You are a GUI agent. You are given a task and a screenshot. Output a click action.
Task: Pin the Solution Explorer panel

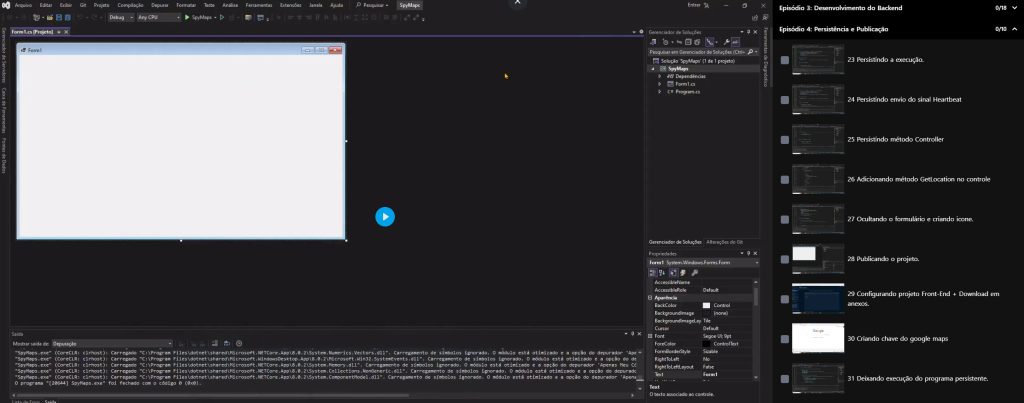748,31
